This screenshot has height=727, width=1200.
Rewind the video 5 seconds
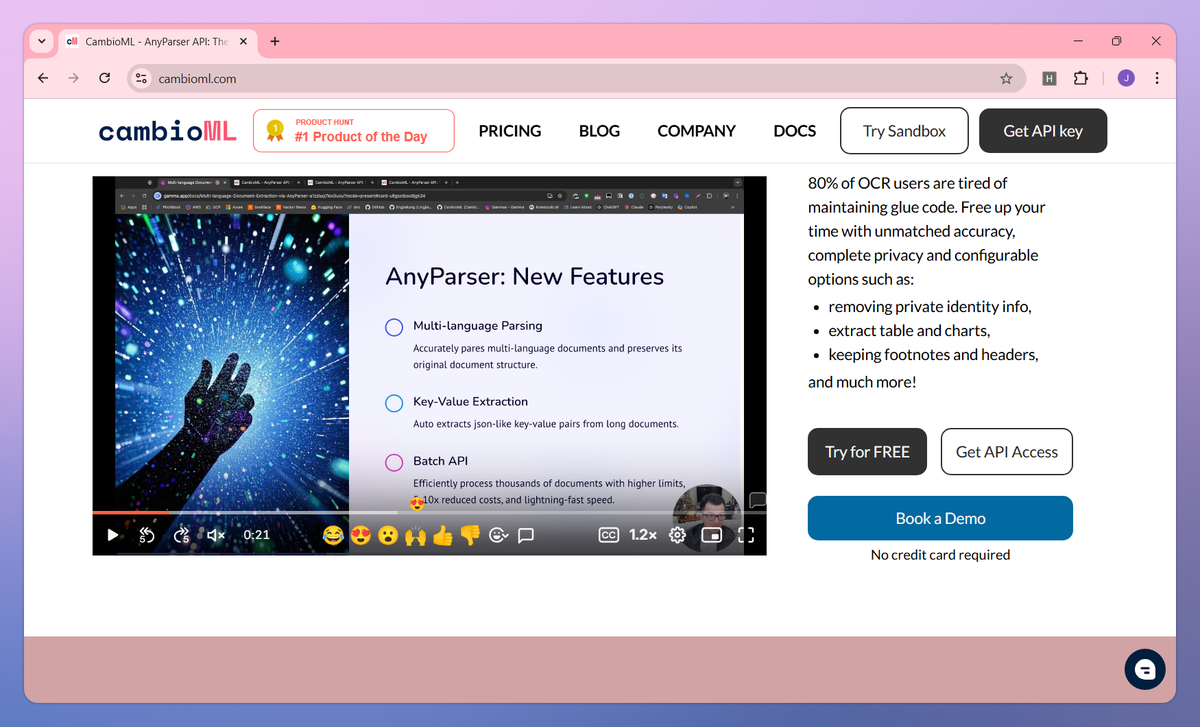pyautogui.click(x=147, y=535)
